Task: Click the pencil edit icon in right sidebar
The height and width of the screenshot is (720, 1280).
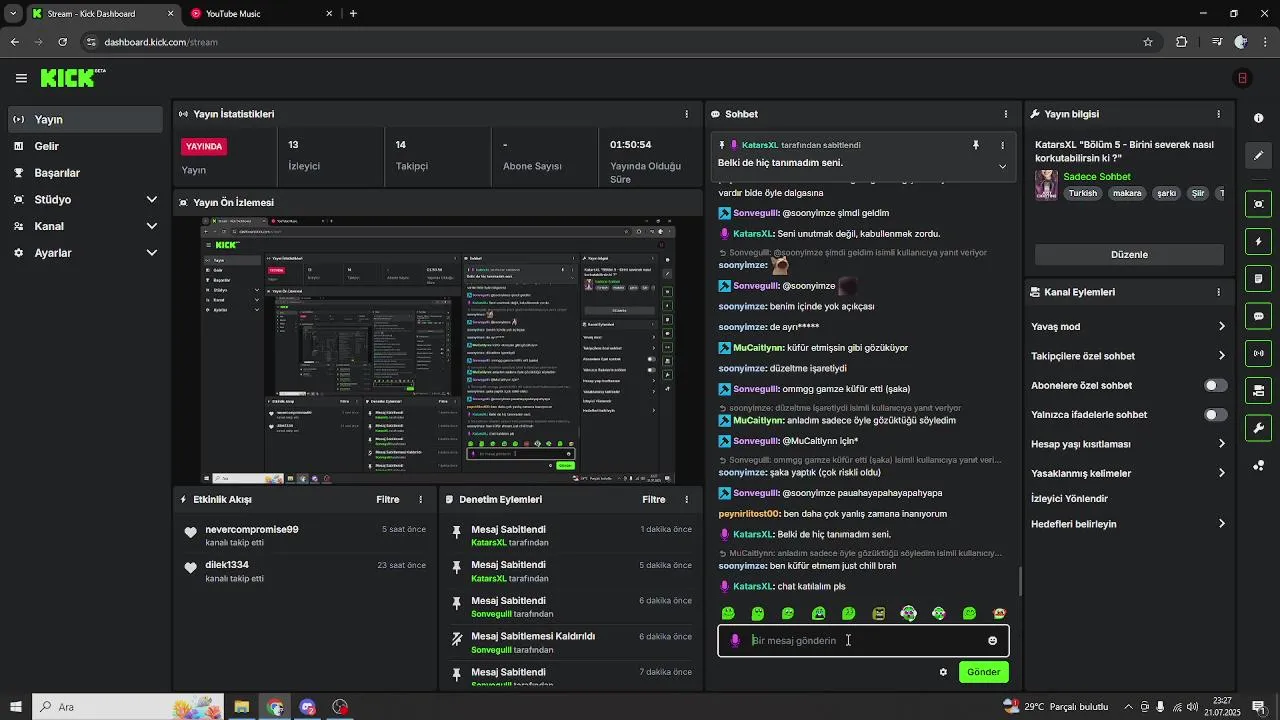Action: coord(1258,156)
